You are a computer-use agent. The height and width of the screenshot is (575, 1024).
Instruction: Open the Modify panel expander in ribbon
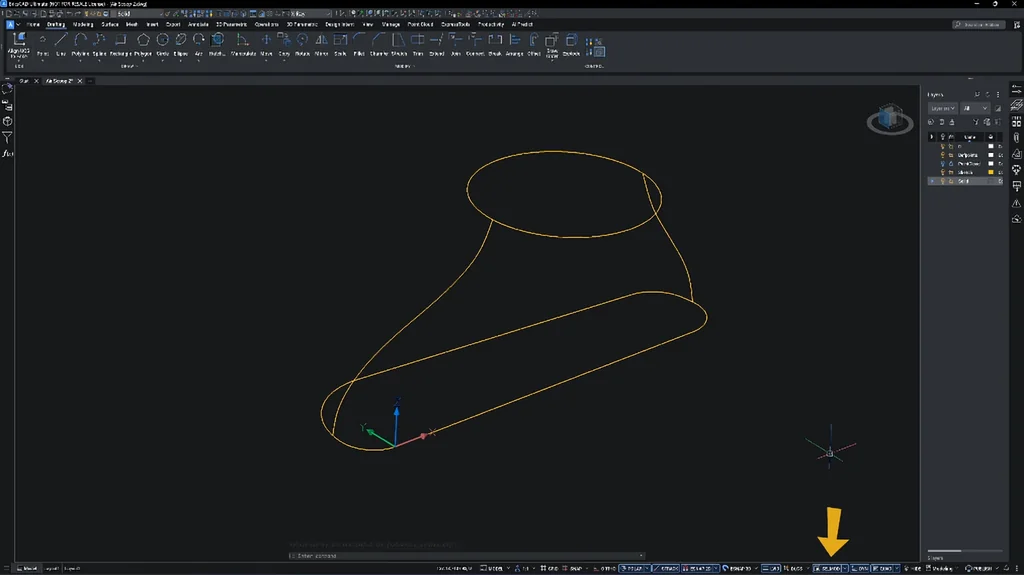(403, 66)
